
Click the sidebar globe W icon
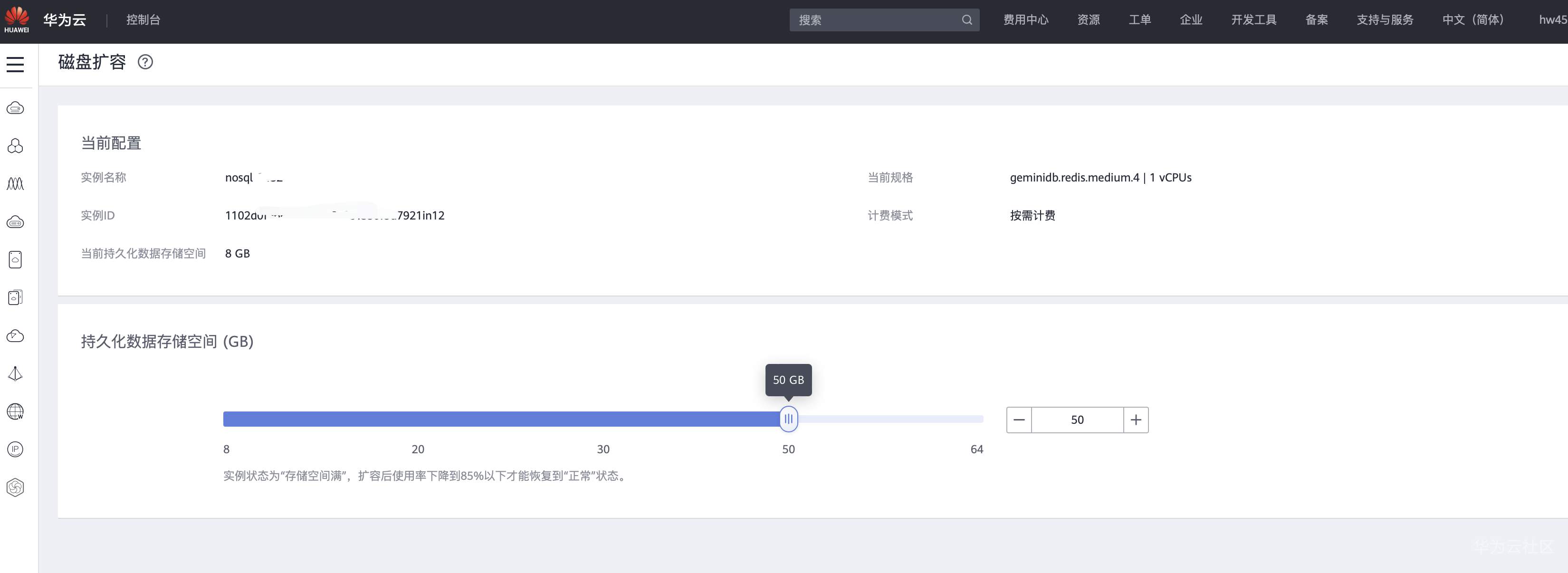(15, 411)
